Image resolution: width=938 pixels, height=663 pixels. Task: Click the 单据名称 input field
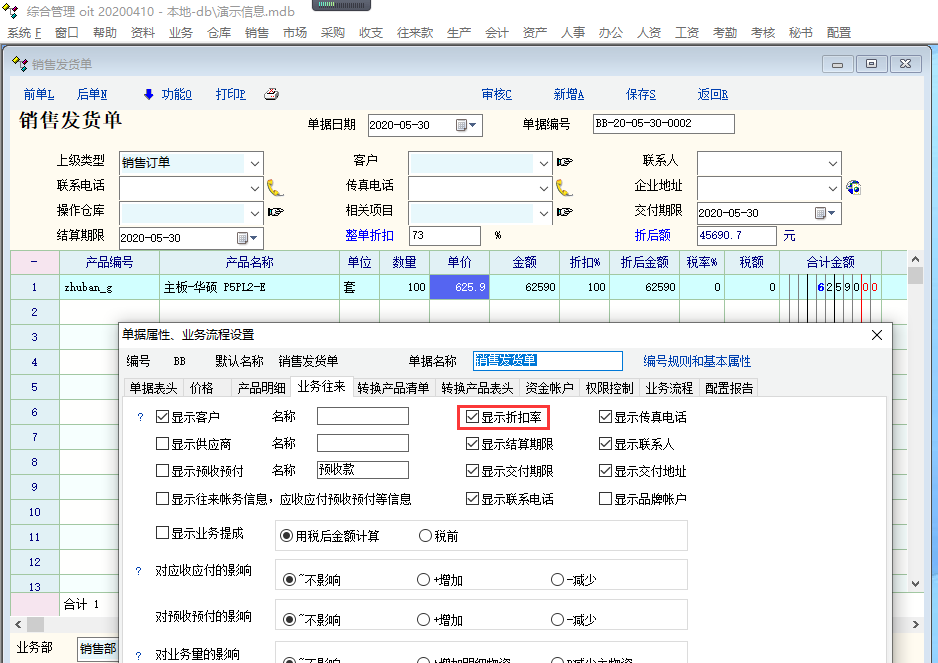(x=547, y=361)
